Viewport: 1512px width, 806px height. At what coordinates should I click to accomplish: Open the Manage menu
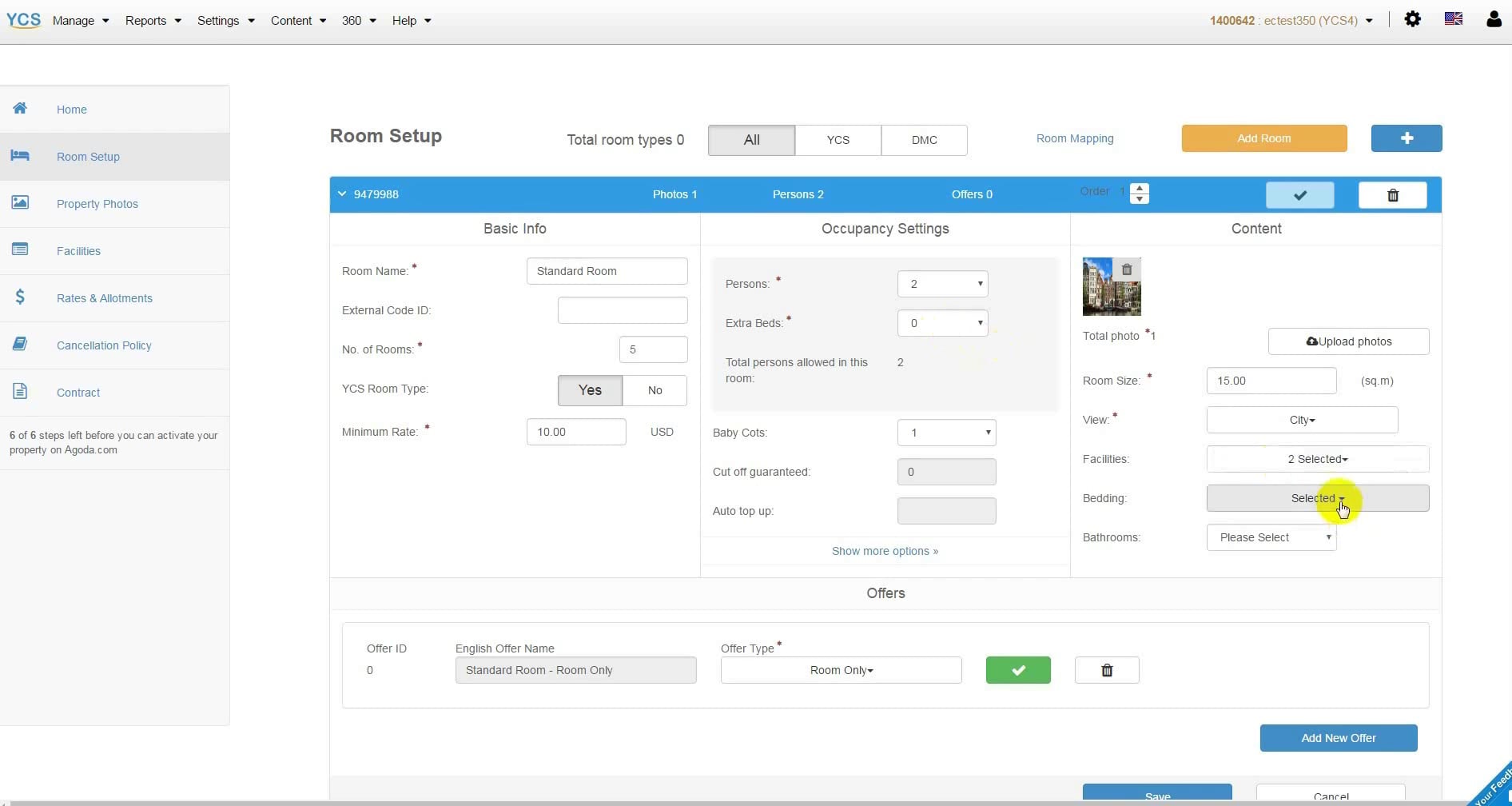pyautogui.click(x=81, y=20)
